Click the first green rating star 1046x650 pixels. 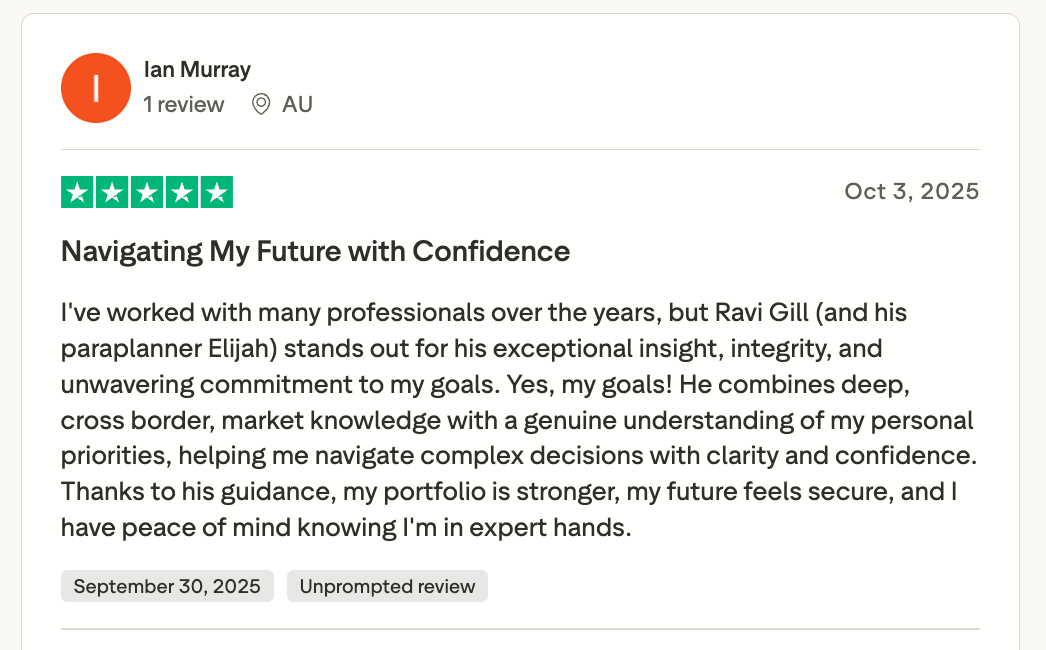pyautogui.click(x=78, y=192)
